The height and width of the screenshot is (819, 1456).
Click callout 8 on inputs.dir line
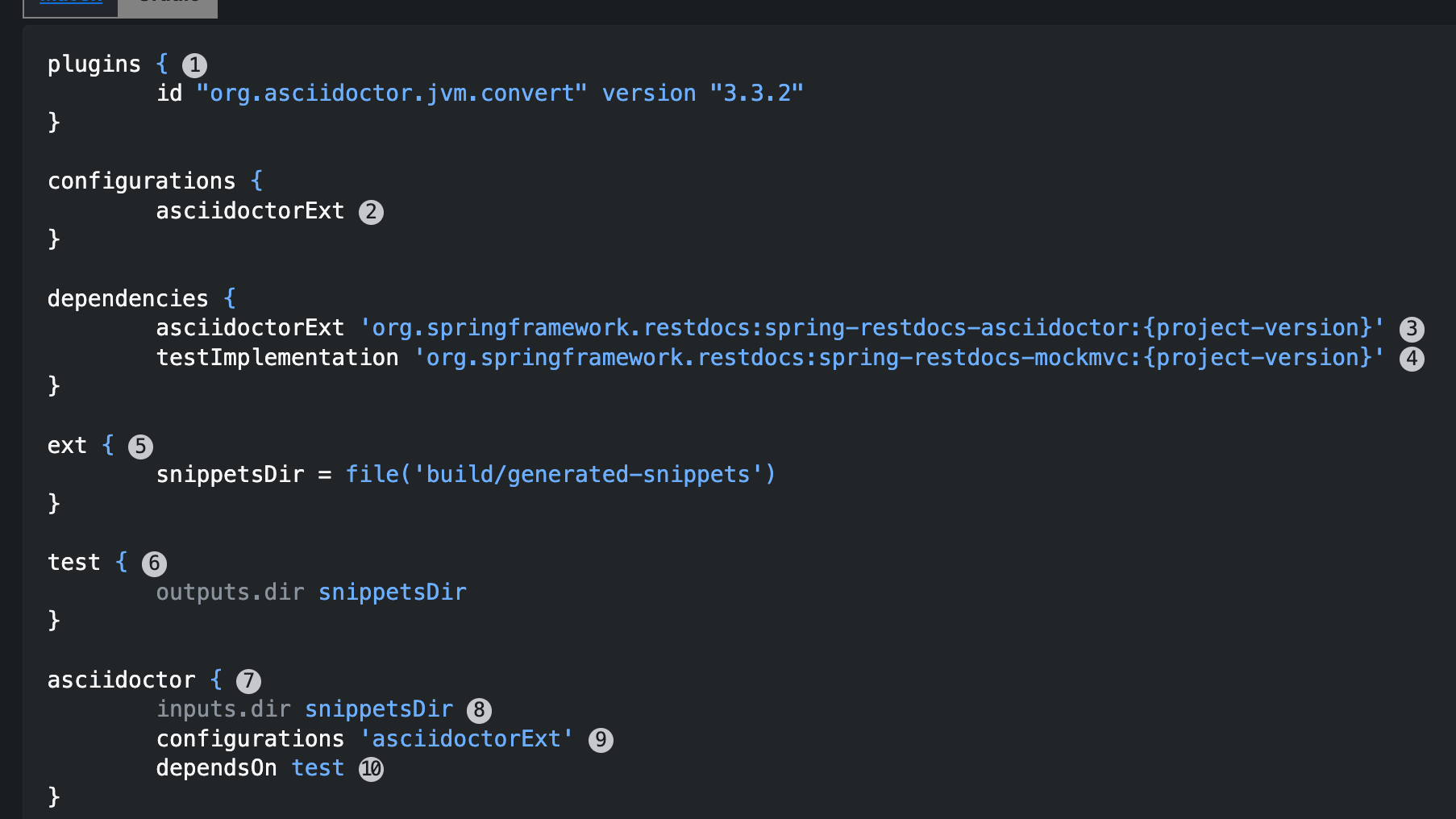tap(479, 710)
